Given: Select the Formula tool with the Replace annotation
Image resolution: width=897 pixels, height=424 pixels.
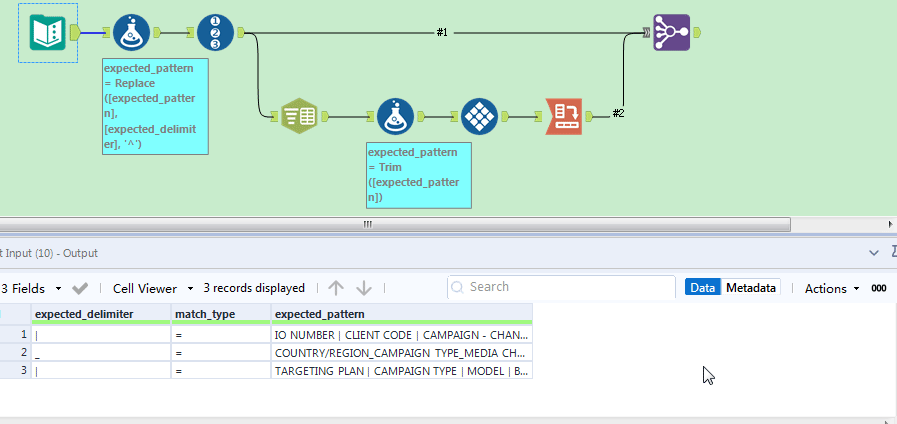Looking at the screenshot, I should click(x=132, y=33).
